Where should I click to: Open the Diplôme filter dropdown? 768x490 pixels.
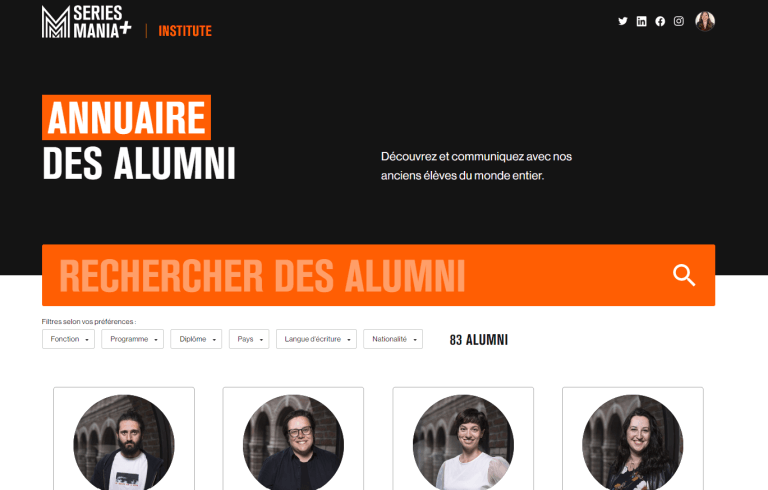196,339
